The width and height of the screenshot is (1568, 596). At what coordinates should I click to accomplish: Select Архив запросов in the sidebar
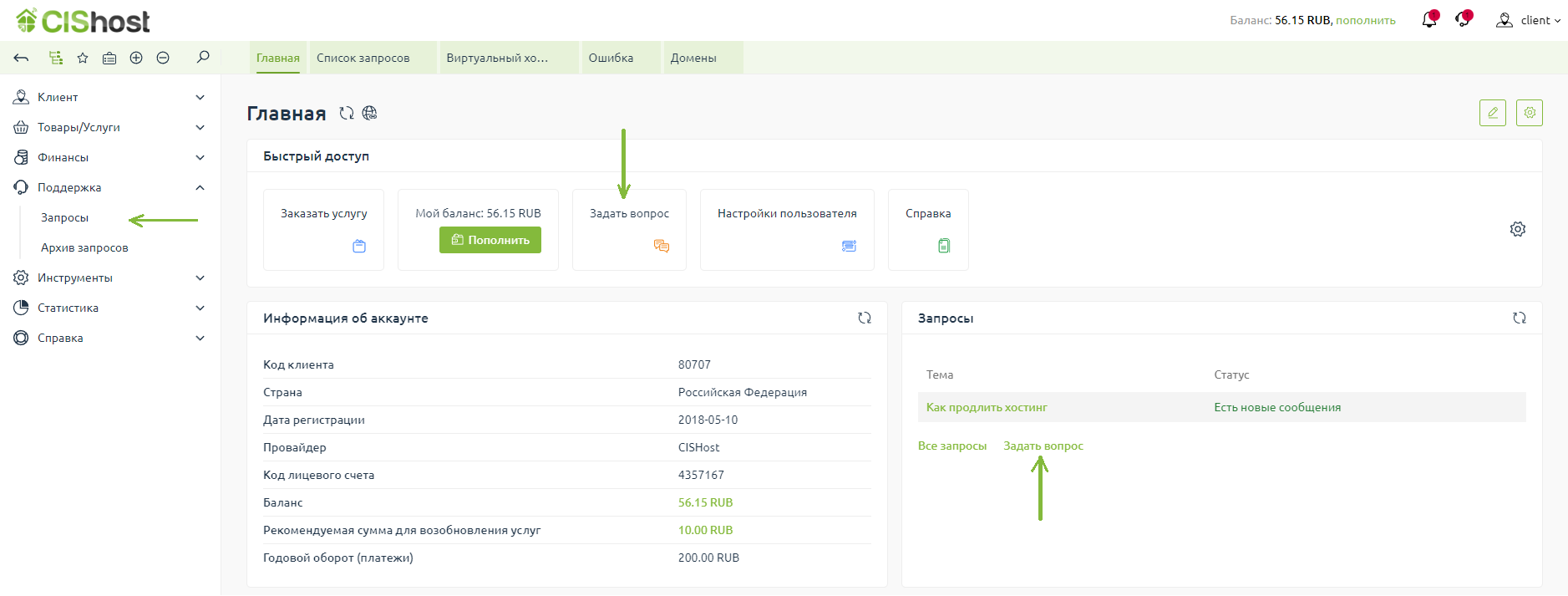point(84,247)
